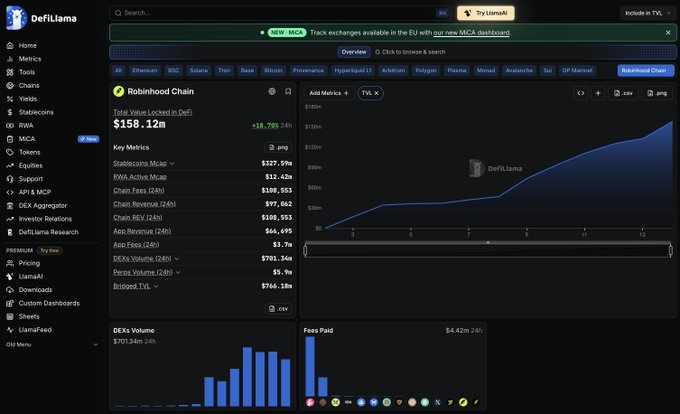Click the API & MCP code icon

coord(10,192)
